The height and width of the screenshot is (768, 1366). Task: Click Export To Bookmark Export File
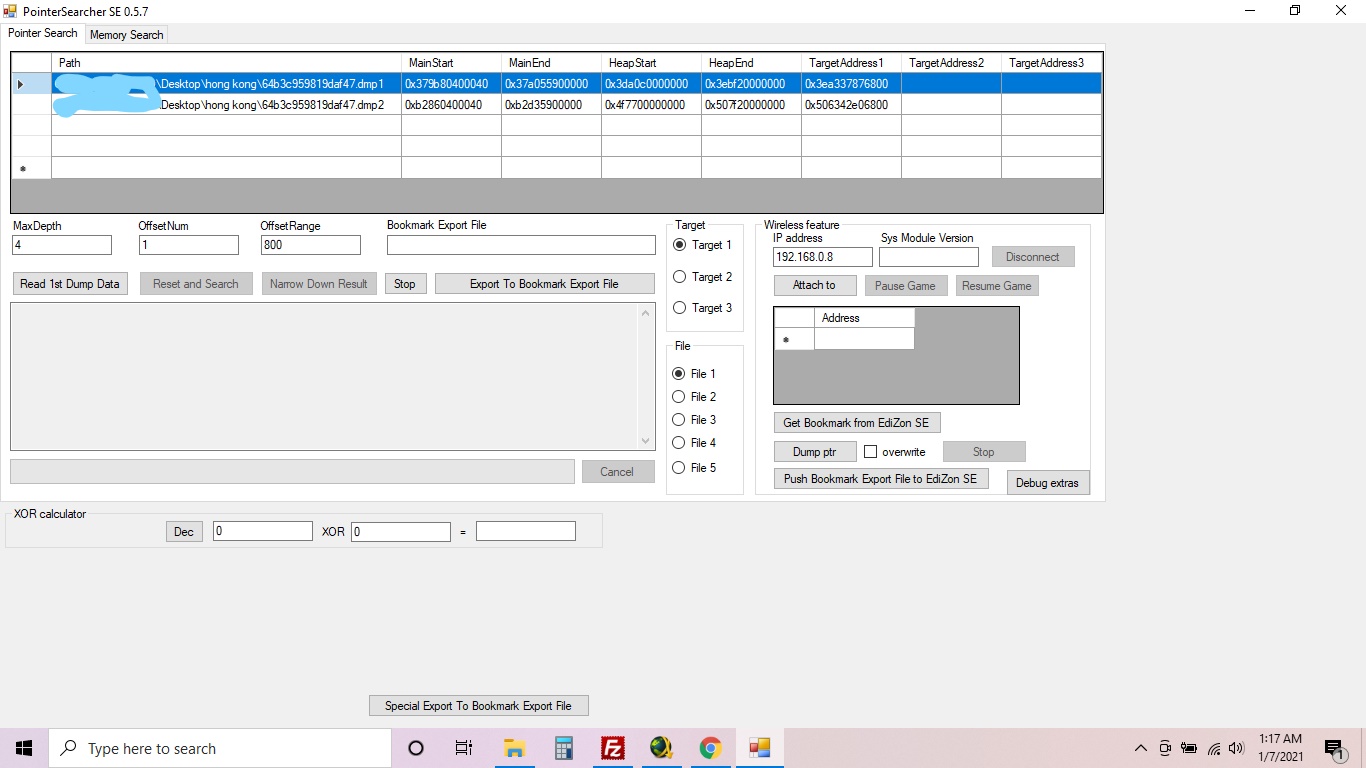[x=545, y=284]
